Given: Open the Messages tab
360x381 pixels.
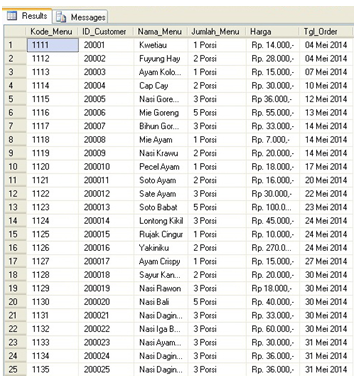Looking at the screenshot, I should tap(80, 17).
